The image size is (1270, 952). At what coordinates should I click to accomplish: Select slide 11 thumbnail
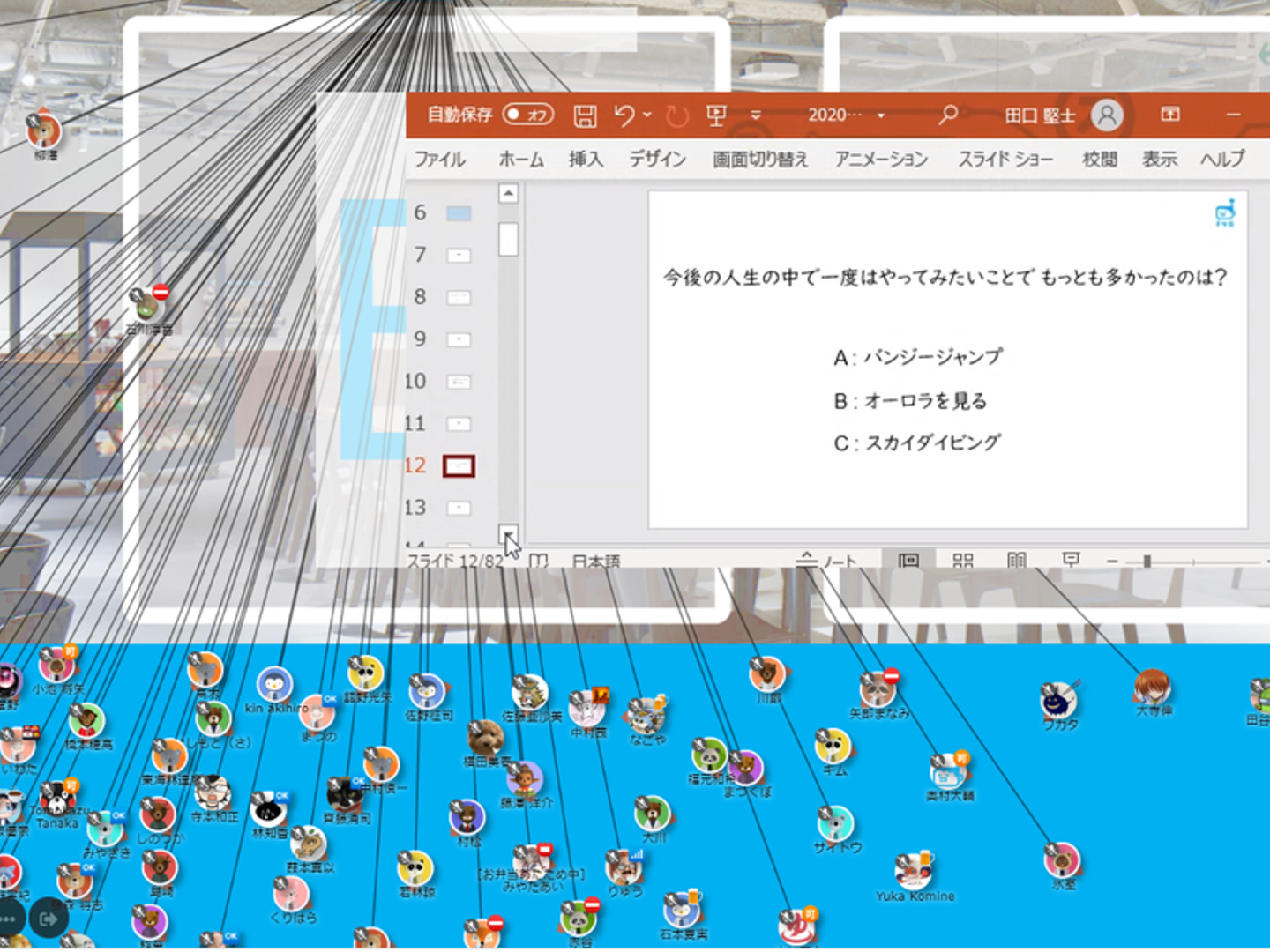pos(459,424)
